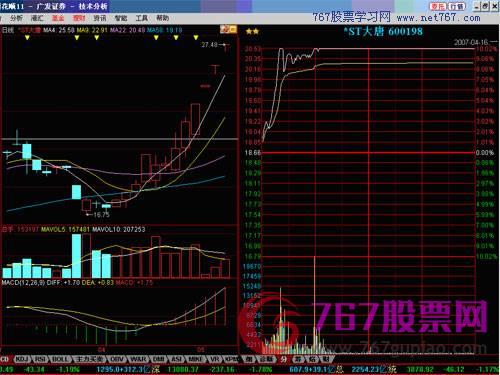This screenshot has height=375, width=500.
Task: Open the 帮助 menu
Action: (162, 18)
